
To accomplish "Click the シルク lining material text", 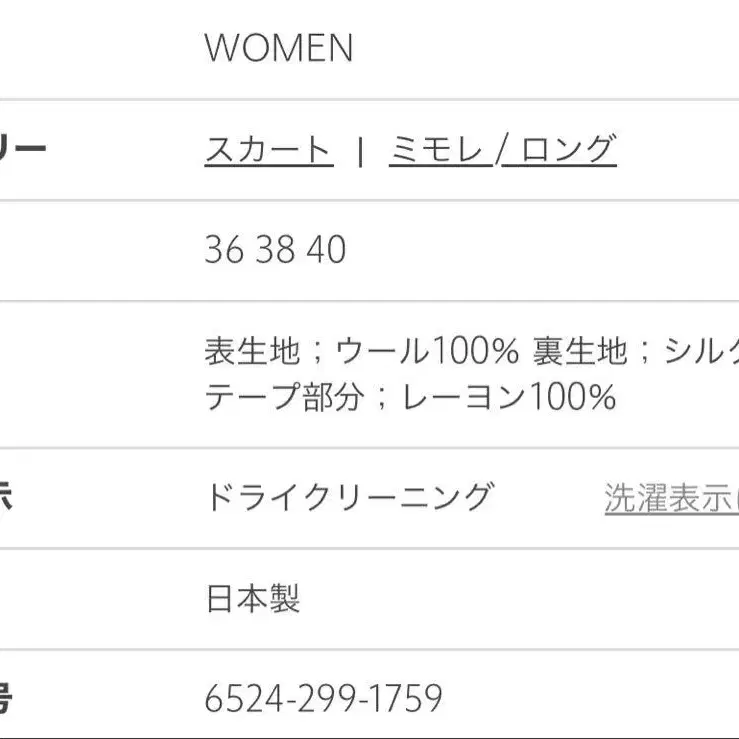I will pos(700,351).
